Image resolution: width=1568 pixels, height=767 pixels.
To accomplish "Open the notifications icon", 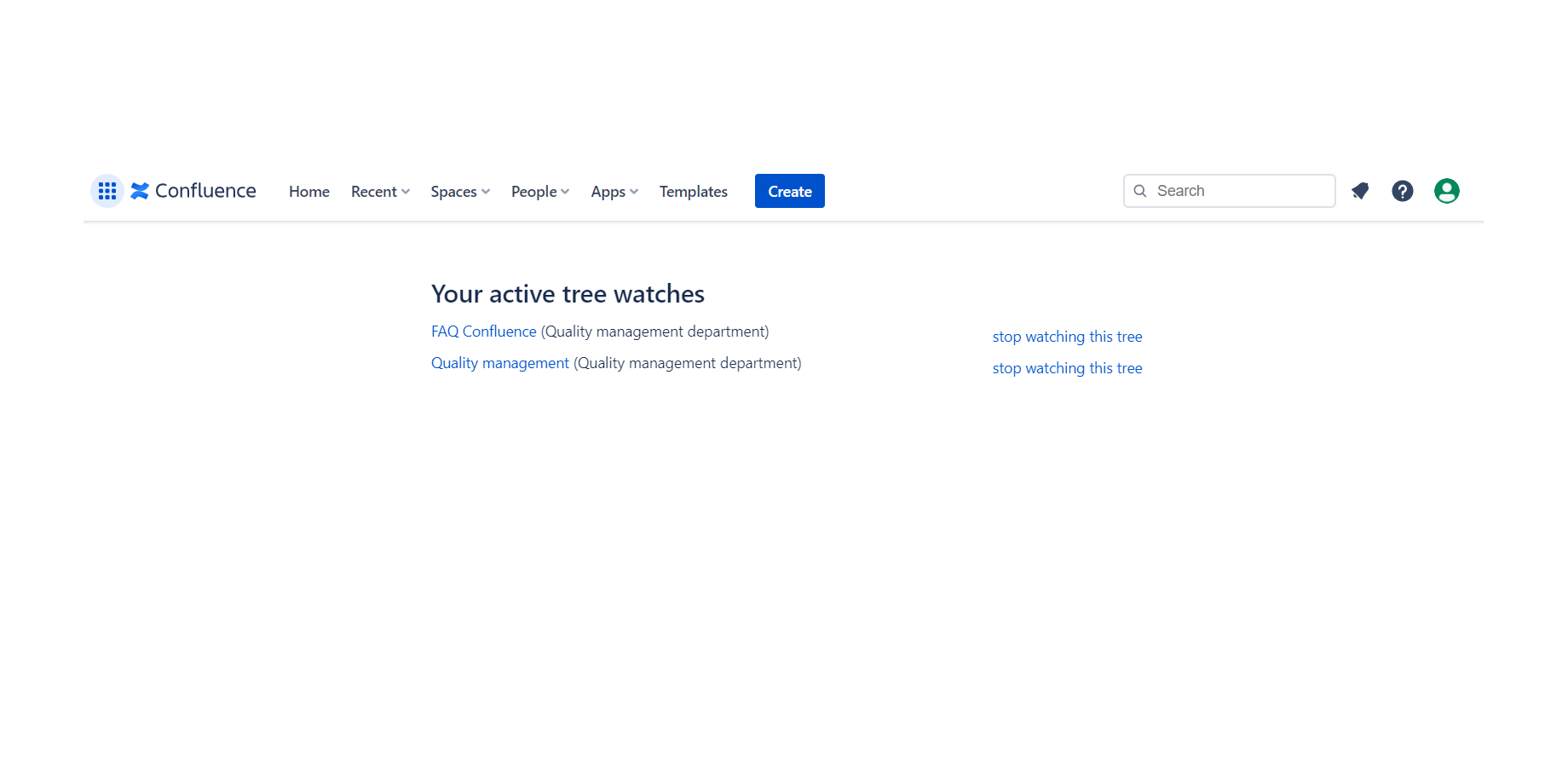I will 1359,191.
